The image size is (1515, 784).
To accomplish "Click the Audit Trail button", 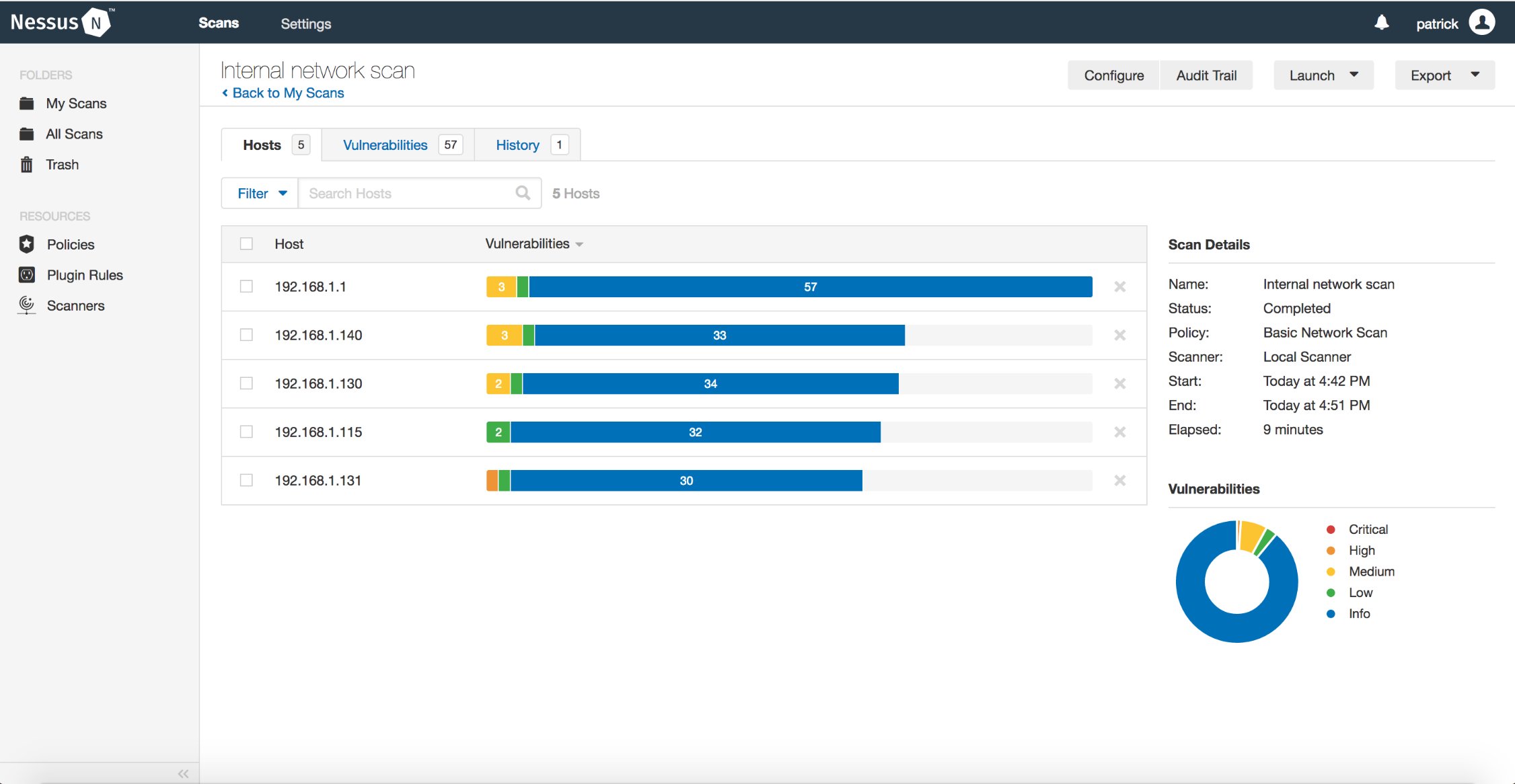I will pyautogui.click(x=1206, y=75).
